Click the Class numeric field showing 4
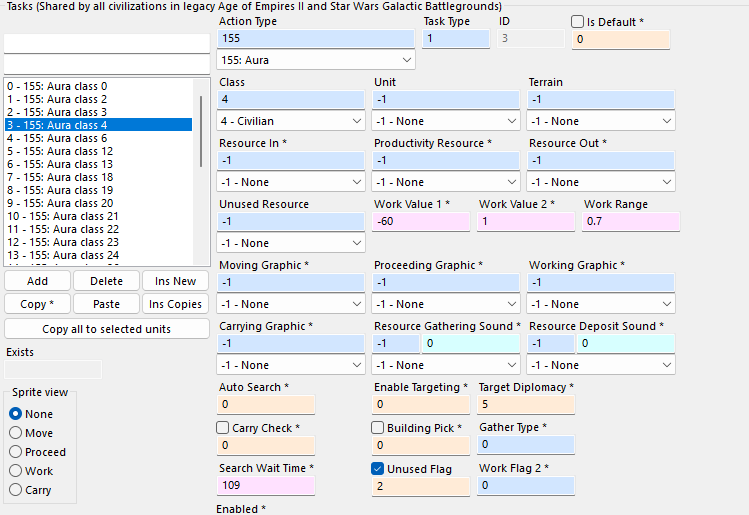Screen dimensions: 749x515 point(290,99)
